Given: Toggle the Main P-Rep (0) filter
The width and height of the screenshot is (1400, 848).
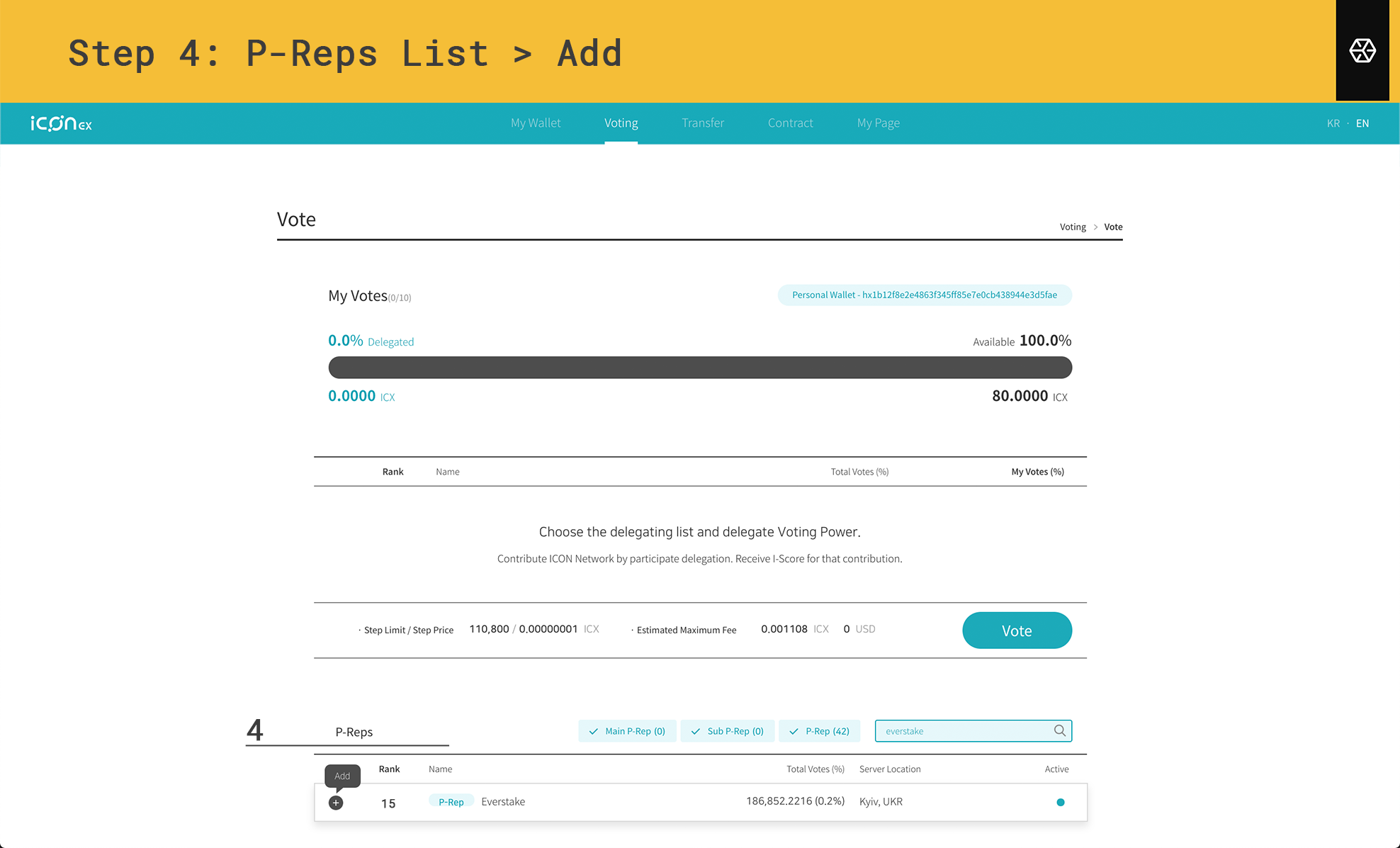Looking at the screenshot, I should tap(627, 731).
